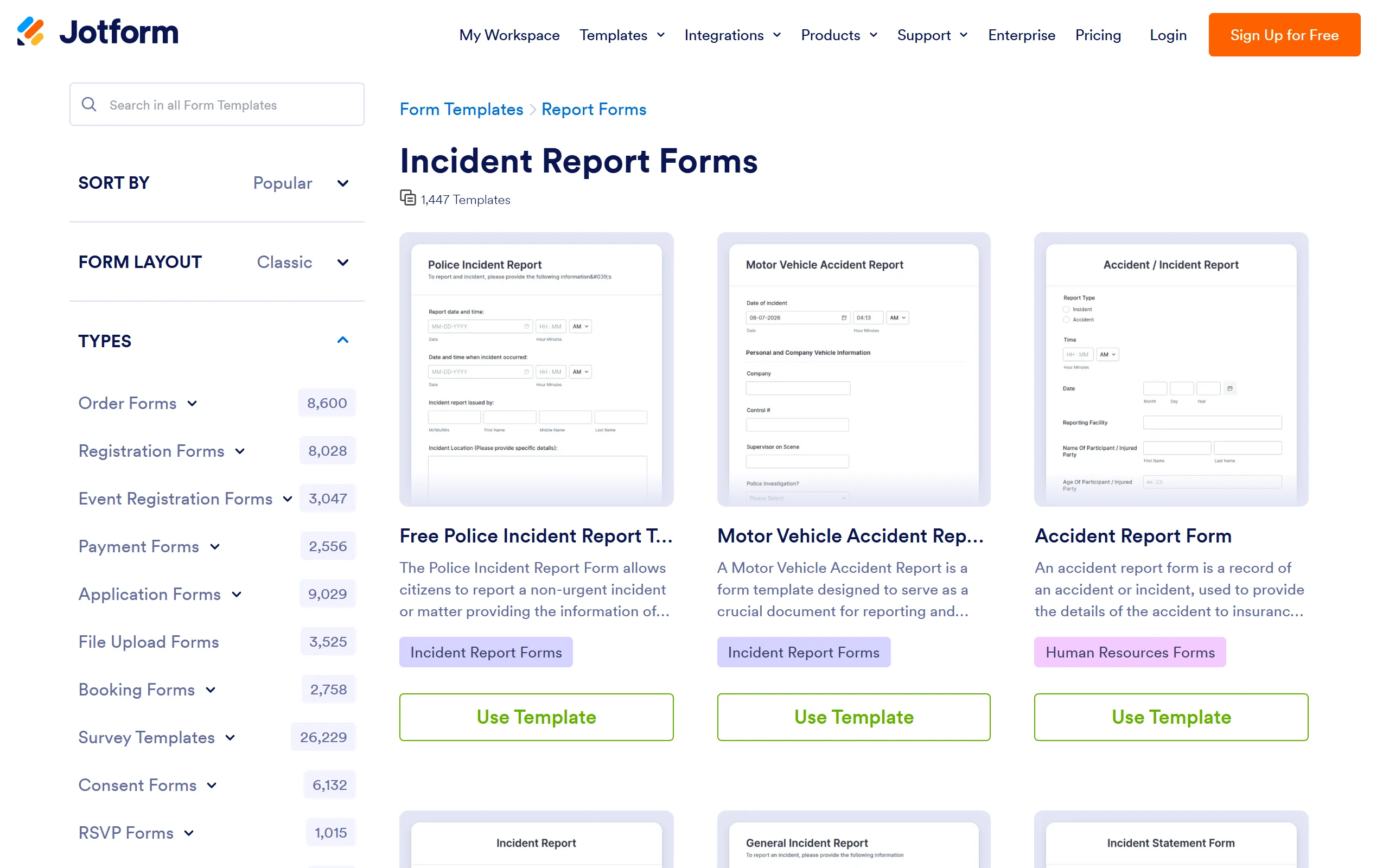Expand the RSVP Forms chevron
Screen dimensions: 1389x868
[x=189, y=832]
